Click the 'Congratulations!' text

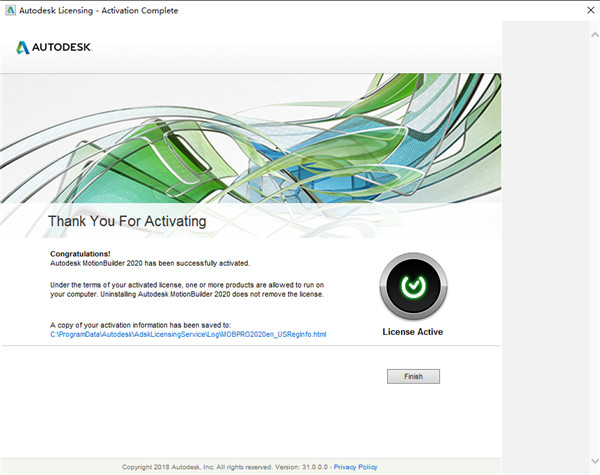point(80,254)
